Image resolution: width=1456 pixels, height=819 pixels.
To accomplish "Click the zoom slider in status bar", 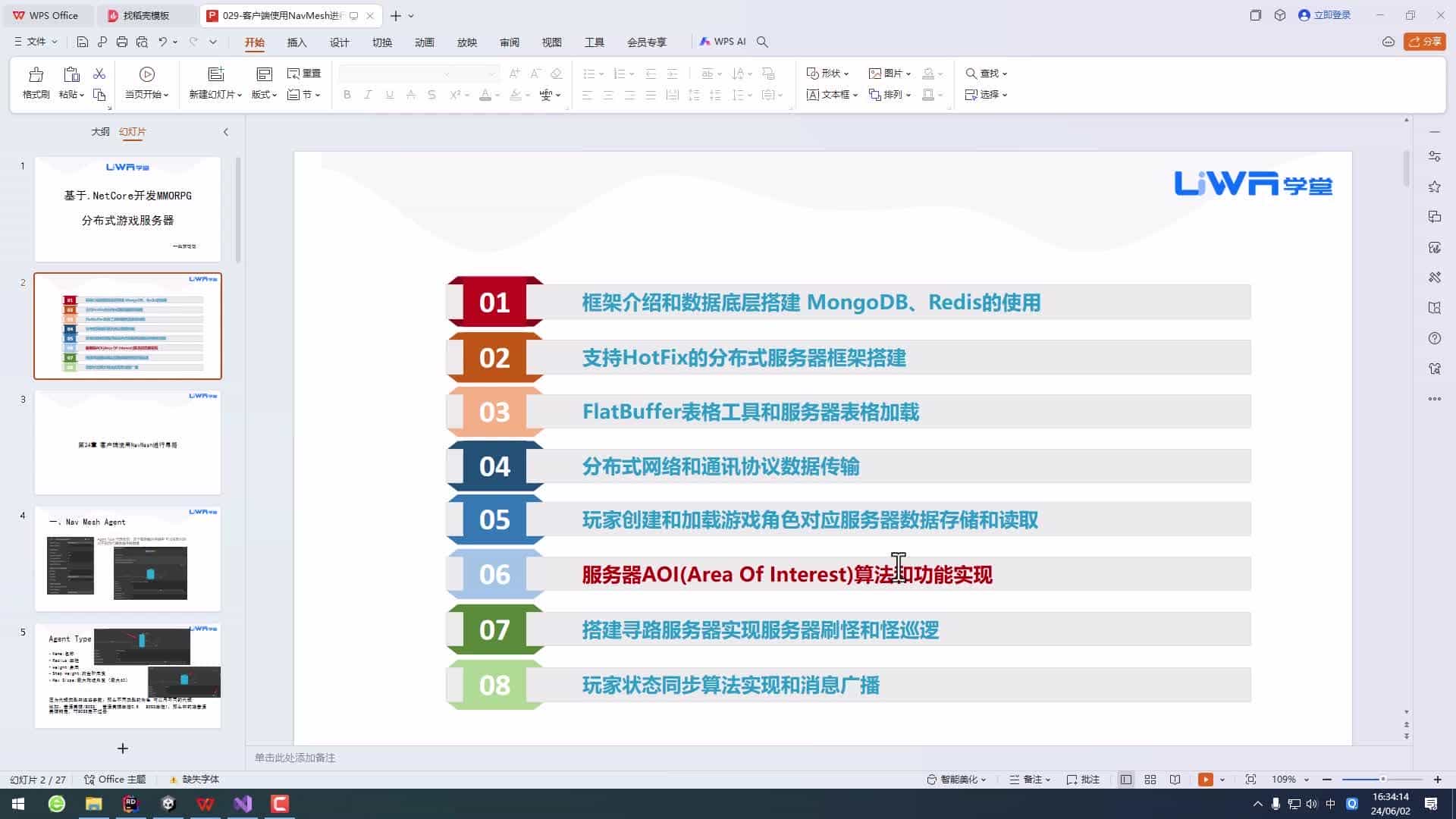I will [1382, 780].
